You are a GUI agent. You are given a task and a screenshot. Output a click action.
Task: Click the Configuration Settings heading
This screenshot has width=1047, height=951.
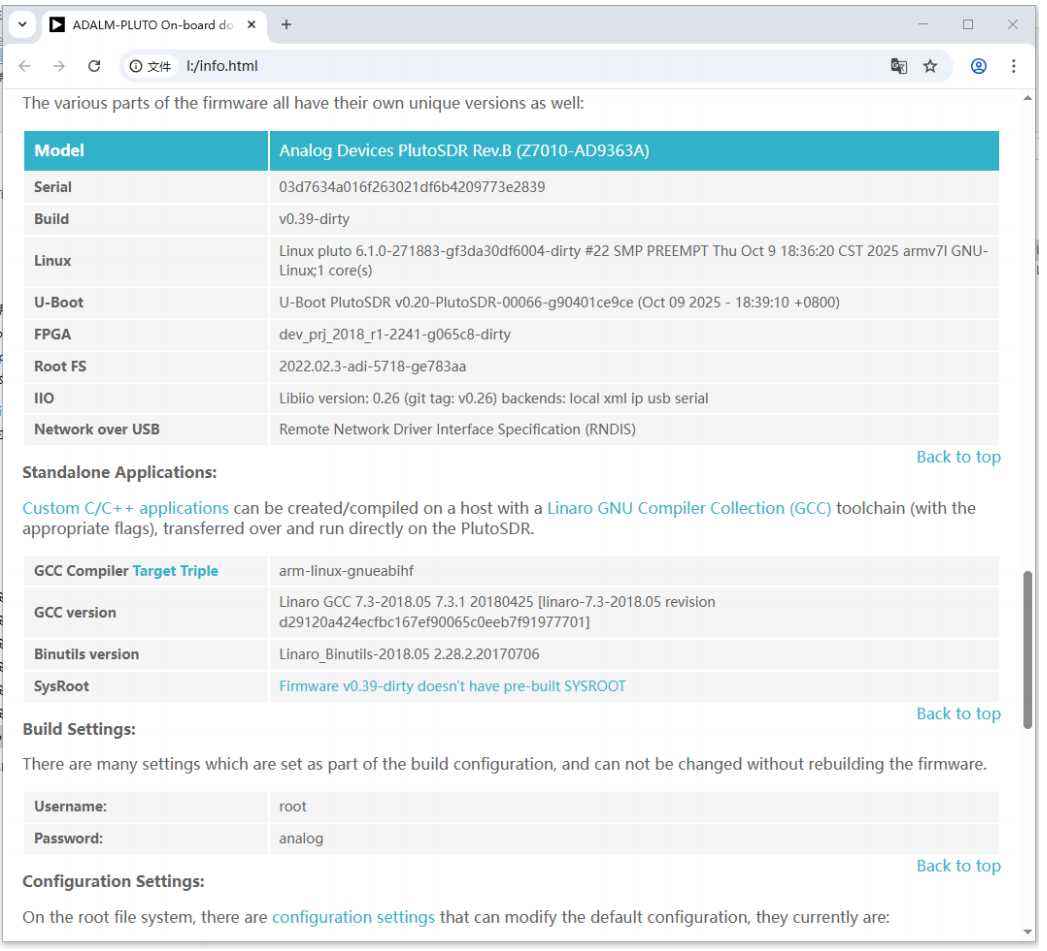tap(114, 882)
